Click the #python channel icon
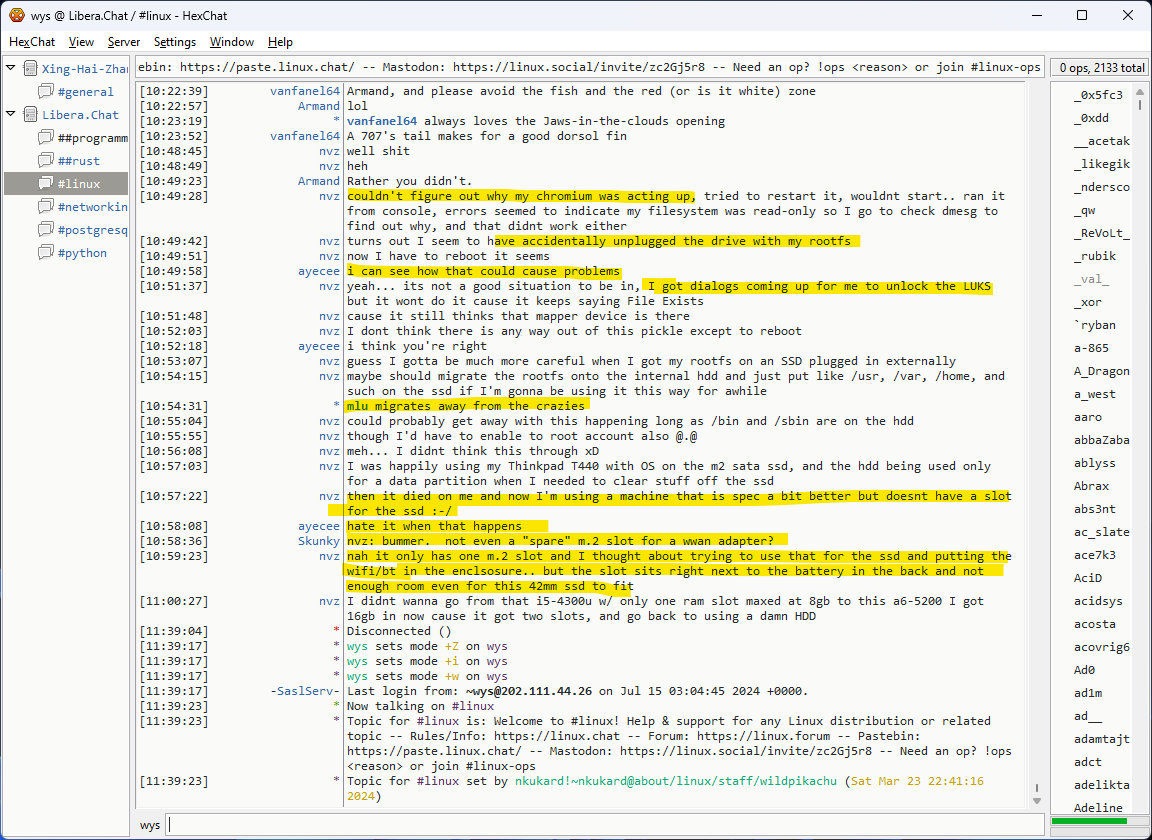 tap(46, 253)
